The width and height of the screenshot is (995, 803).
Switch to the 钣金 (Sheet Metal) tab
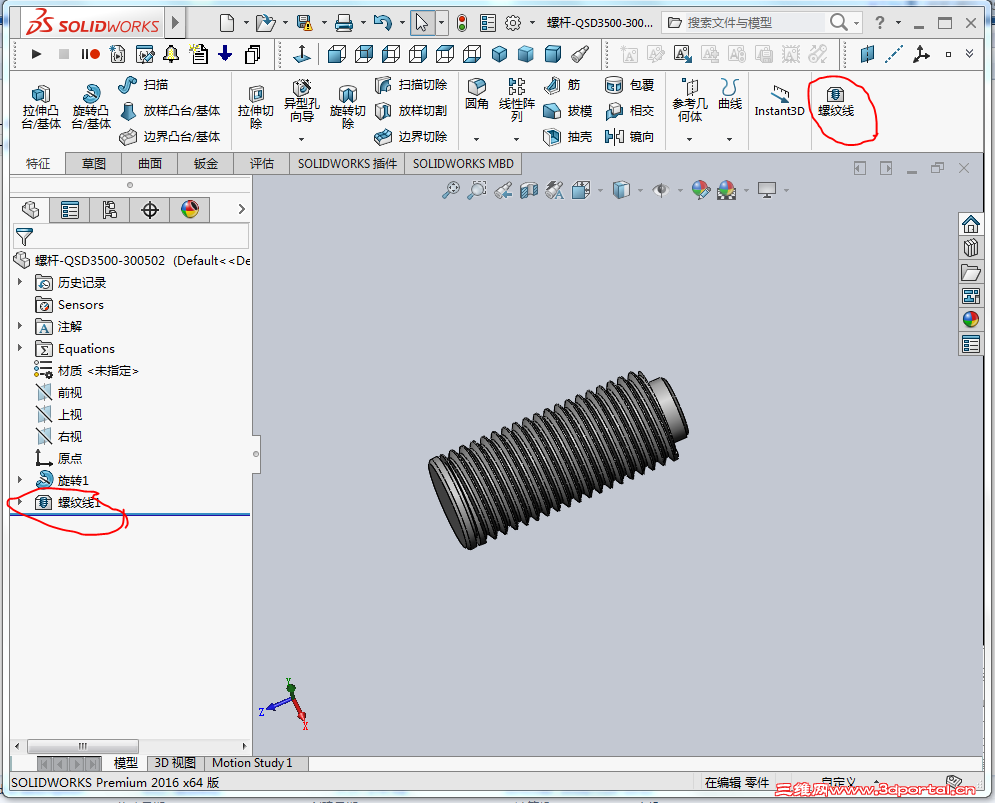coord(206,164)
